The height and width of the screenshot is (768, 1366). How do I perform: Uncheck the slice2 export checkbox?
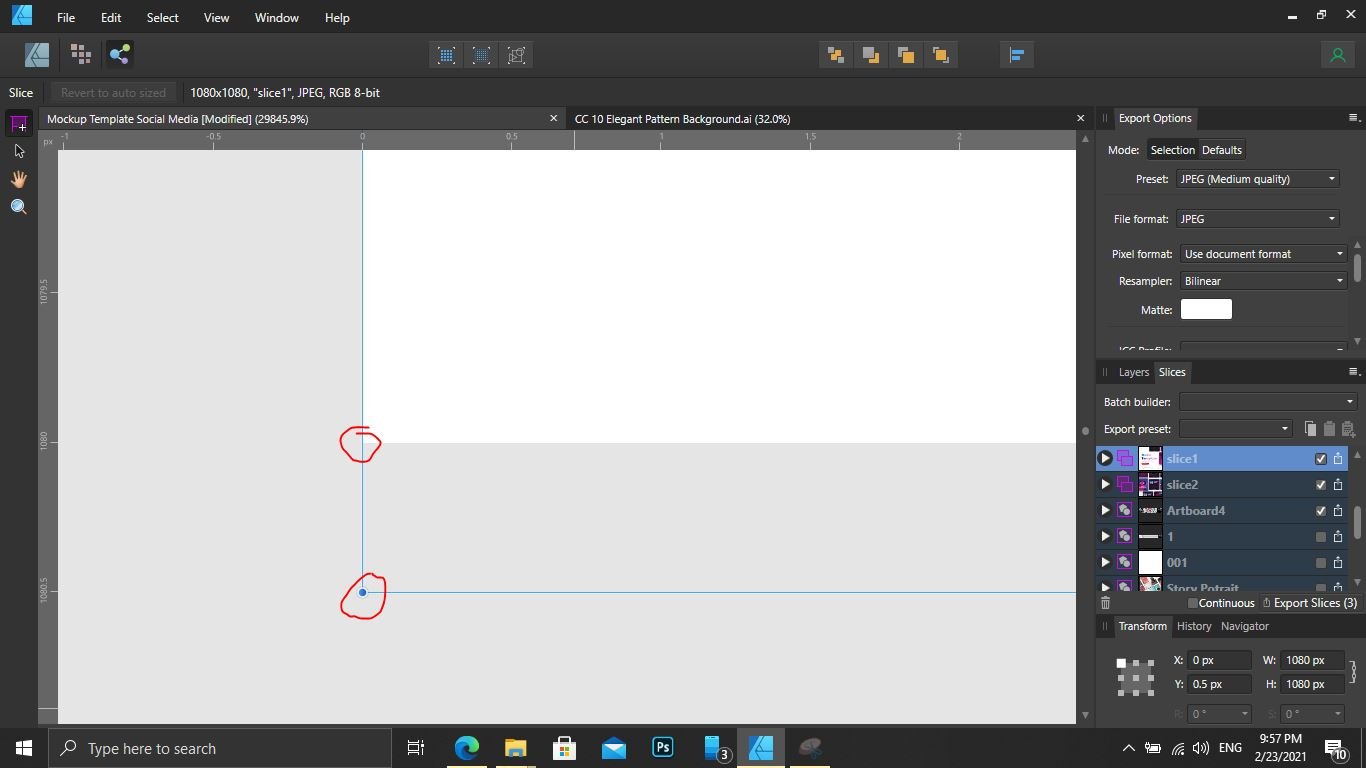coord(1320,484)
